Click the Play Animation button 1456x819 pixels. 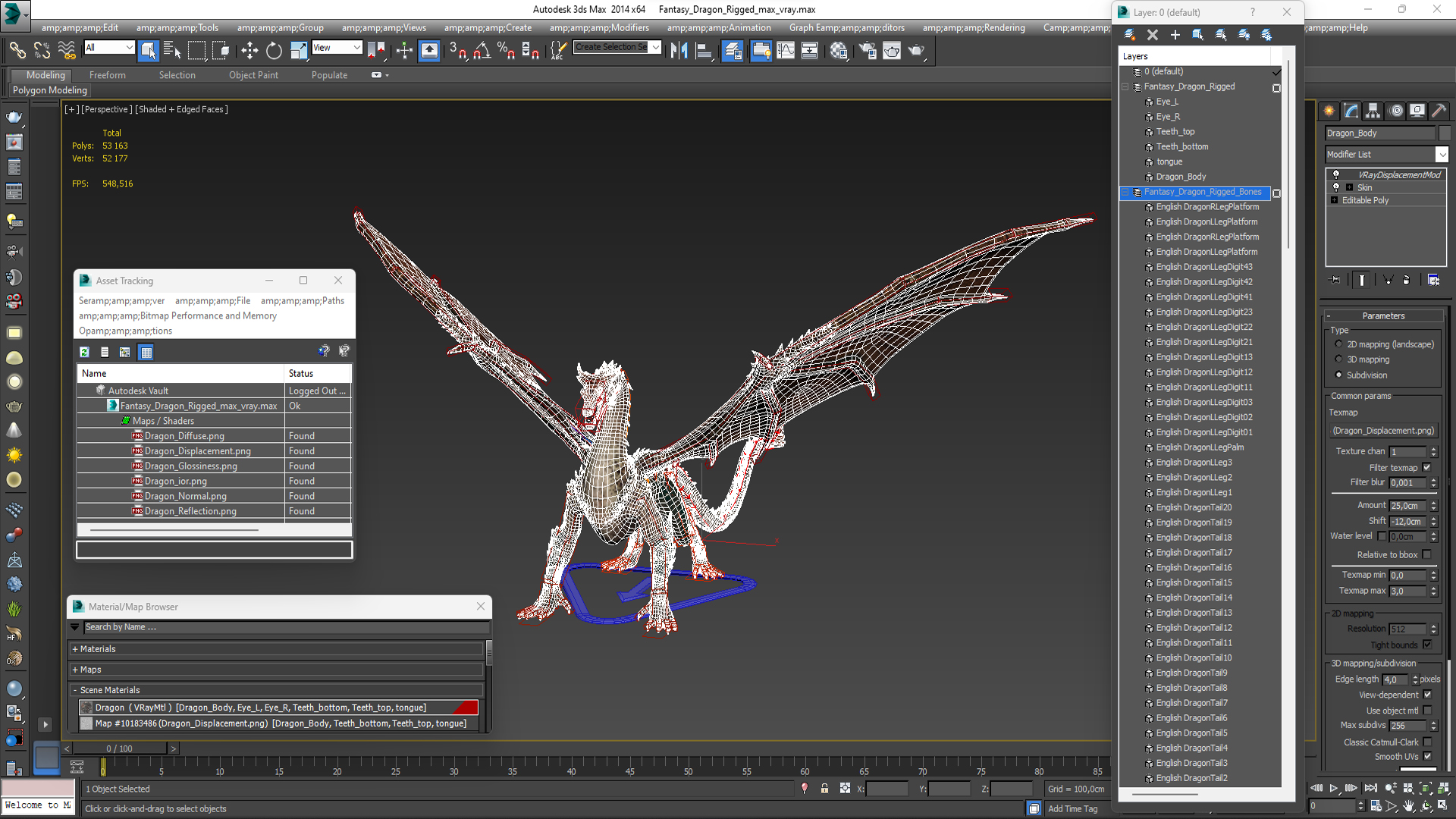[1334, 789]
